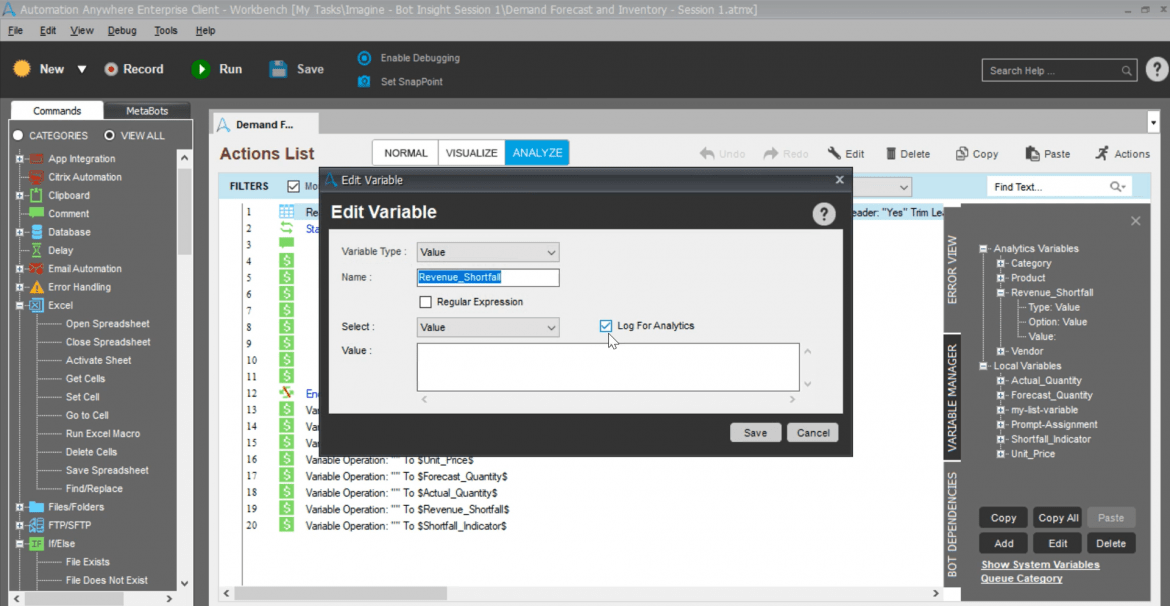Click the Actions running-man icon
1170x606 pixels.
coord(1101,153)
